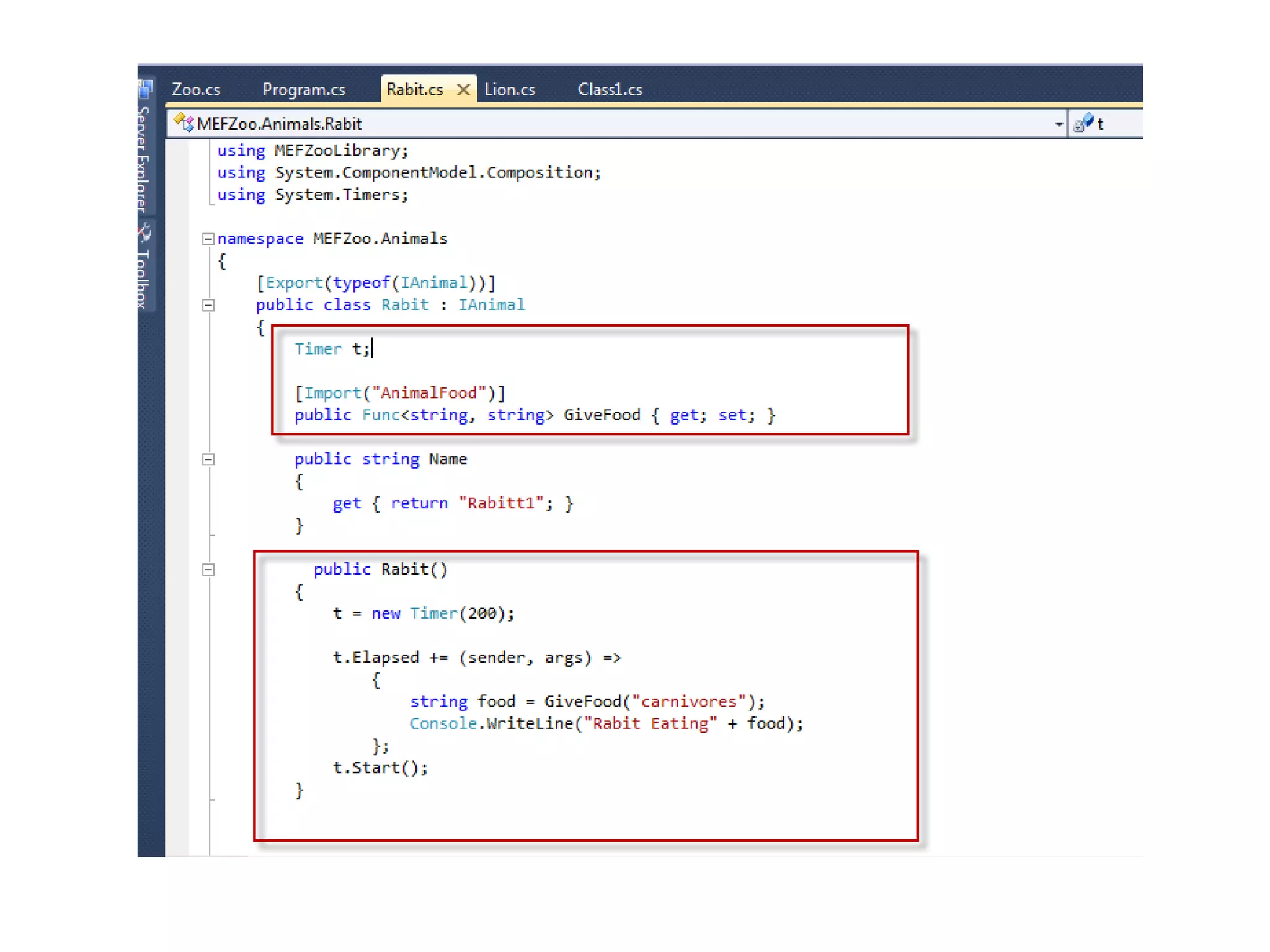Click the member field icon beside t
This screenshot has width=1270, height=952.
1083,123
